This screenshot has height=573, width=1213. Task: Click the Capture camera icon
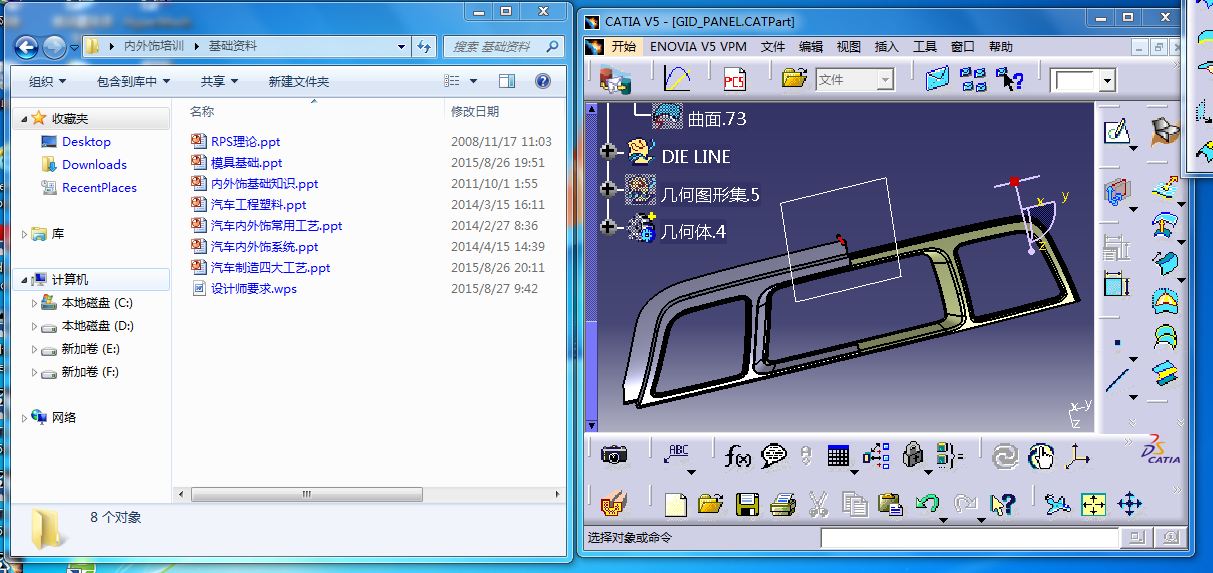[614, 456]
